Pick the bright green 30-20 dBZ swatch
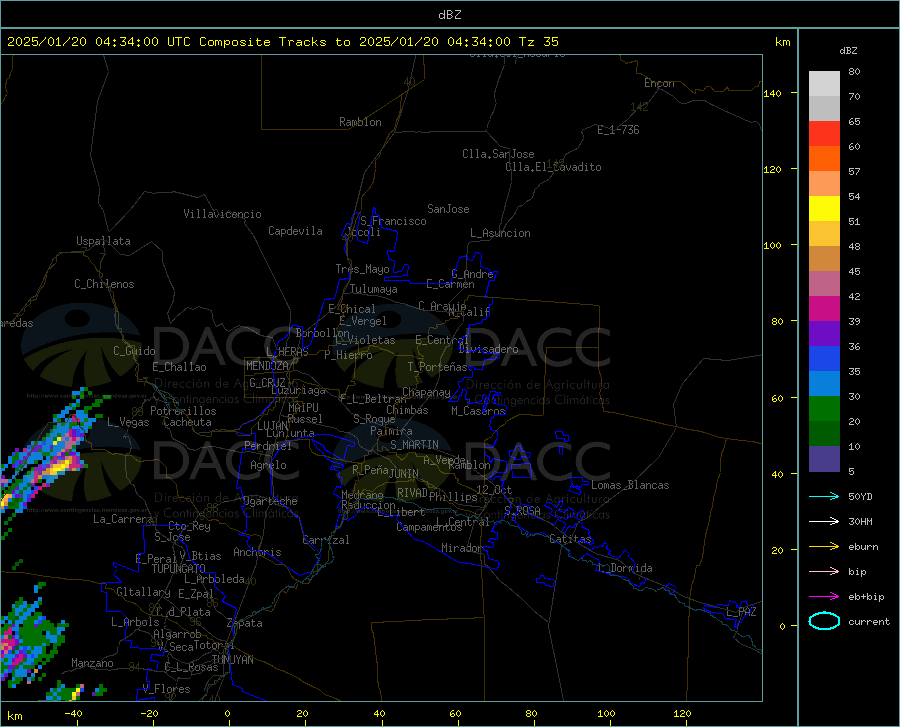The height and width of the screenshot is (727, 900). [x=824, y=409]
